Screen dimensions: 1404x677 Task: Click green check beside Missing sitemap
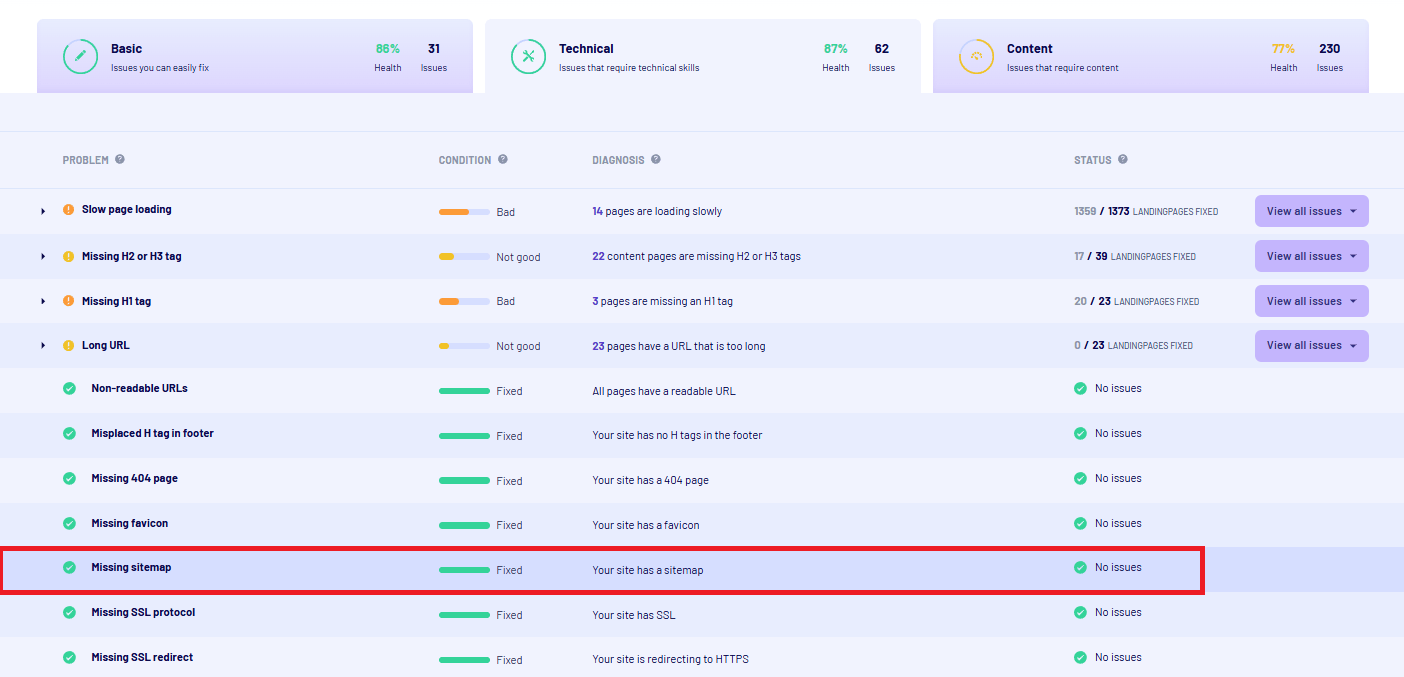[69, 568]
